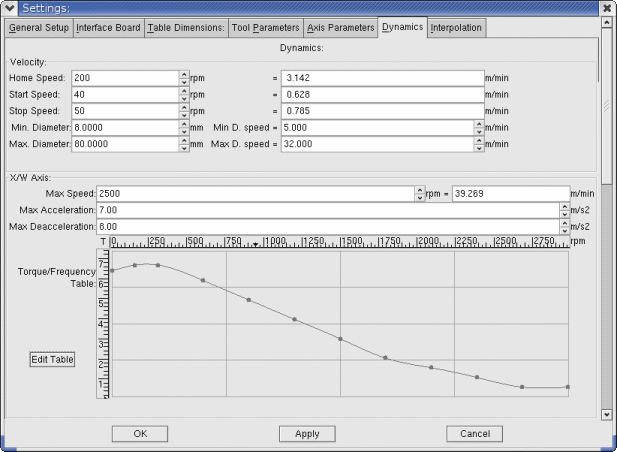Go to the Interpolation tab

pos(456,28)
